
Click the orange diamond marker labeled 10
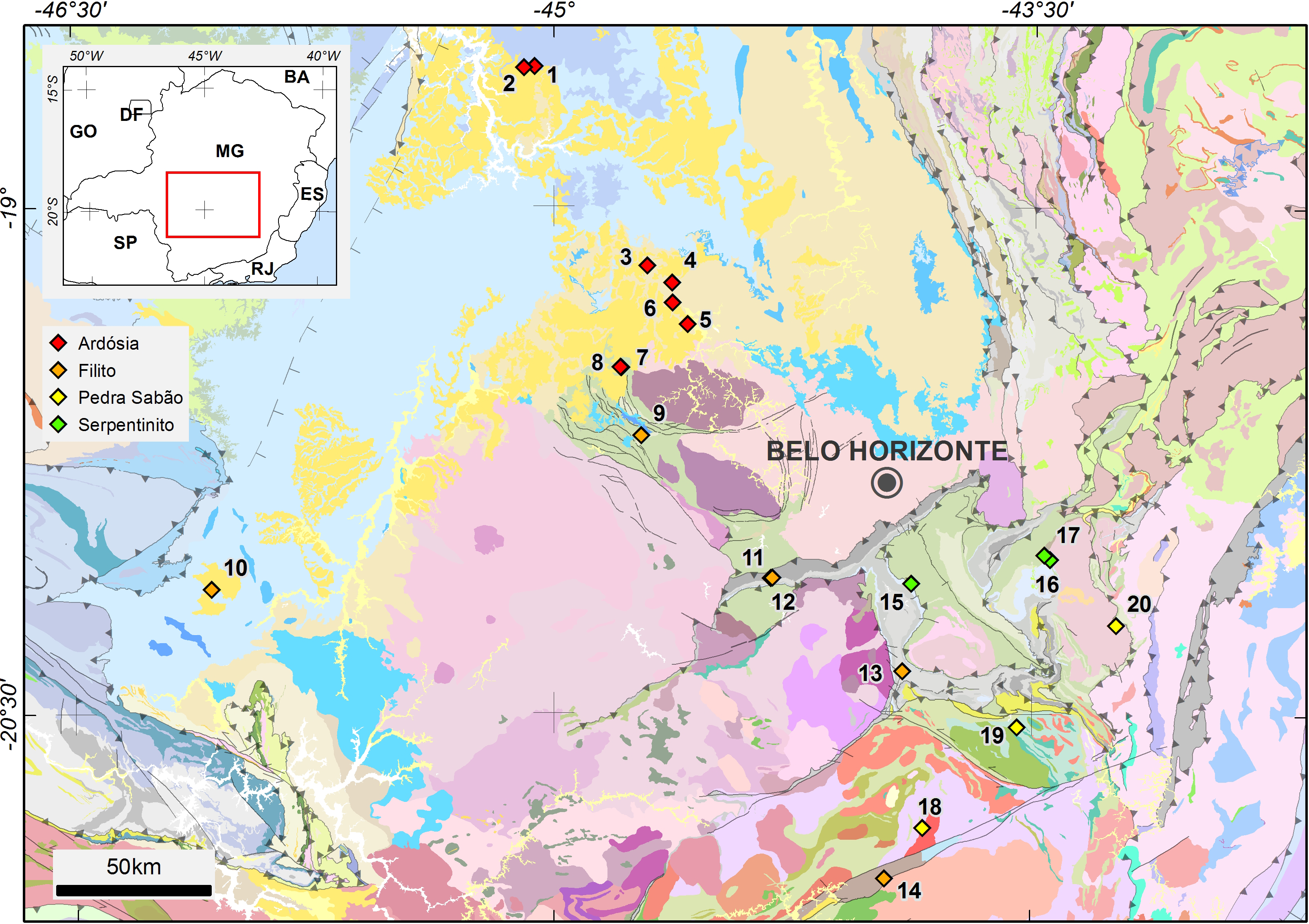point(211,589)
